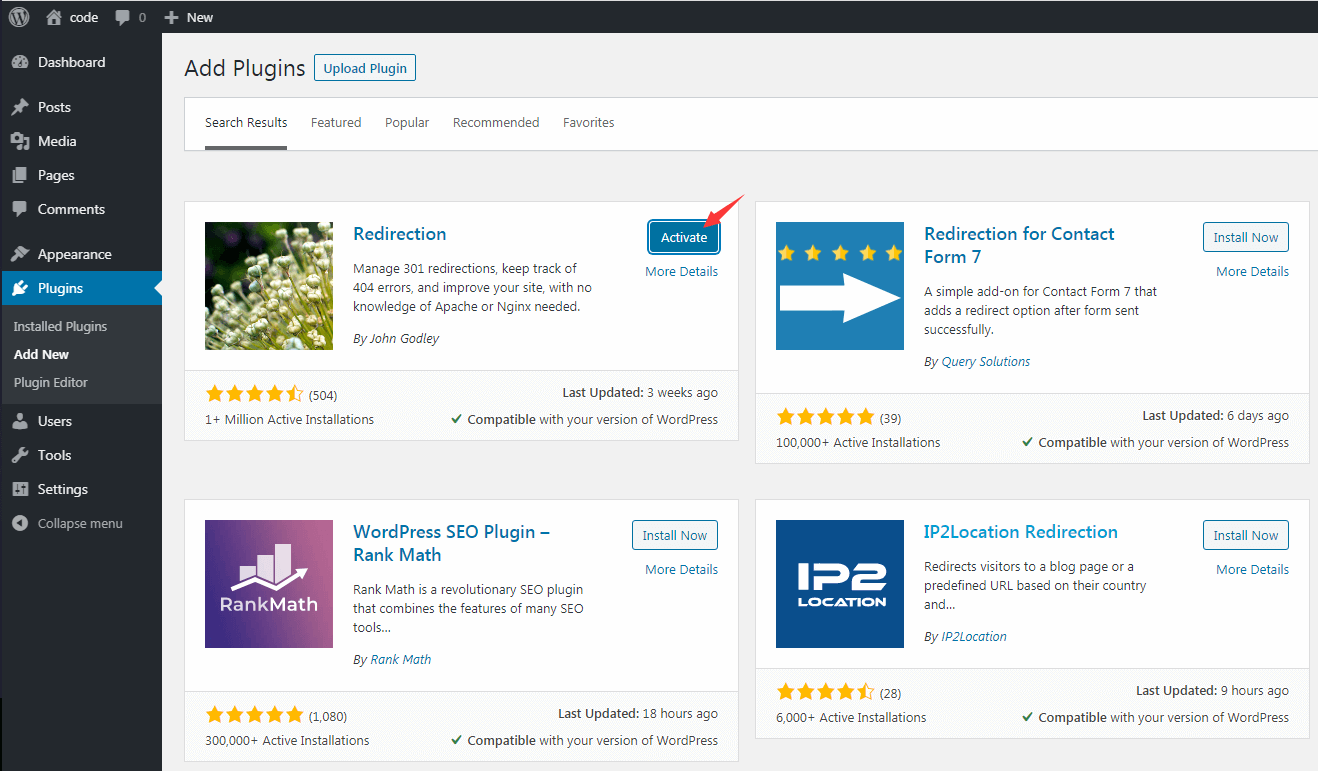Screen dimensions: 1318x771
Task: Open Appearance from the brush icon
Action: pyautogui.click(x=22, y=253)
